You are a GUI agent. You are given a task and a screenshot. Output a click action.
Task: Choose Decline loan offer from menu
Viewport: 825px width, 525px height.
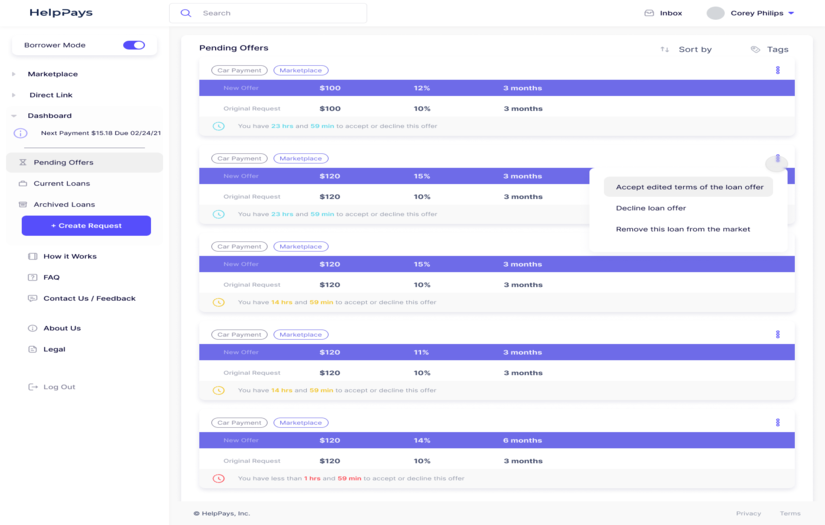coord(651,208)
